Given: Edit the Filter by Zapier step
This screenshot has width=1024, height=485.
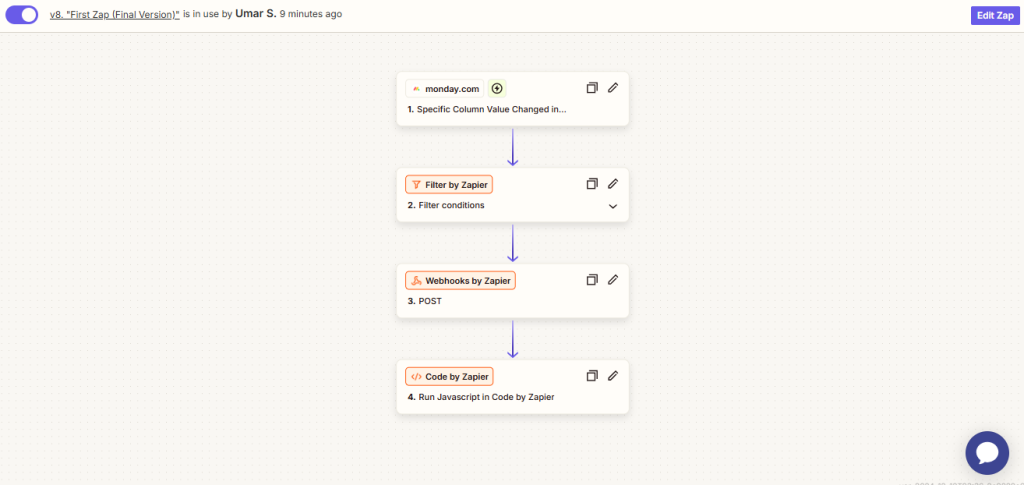Looking at the screenshot, I should [x=613, y=184].
